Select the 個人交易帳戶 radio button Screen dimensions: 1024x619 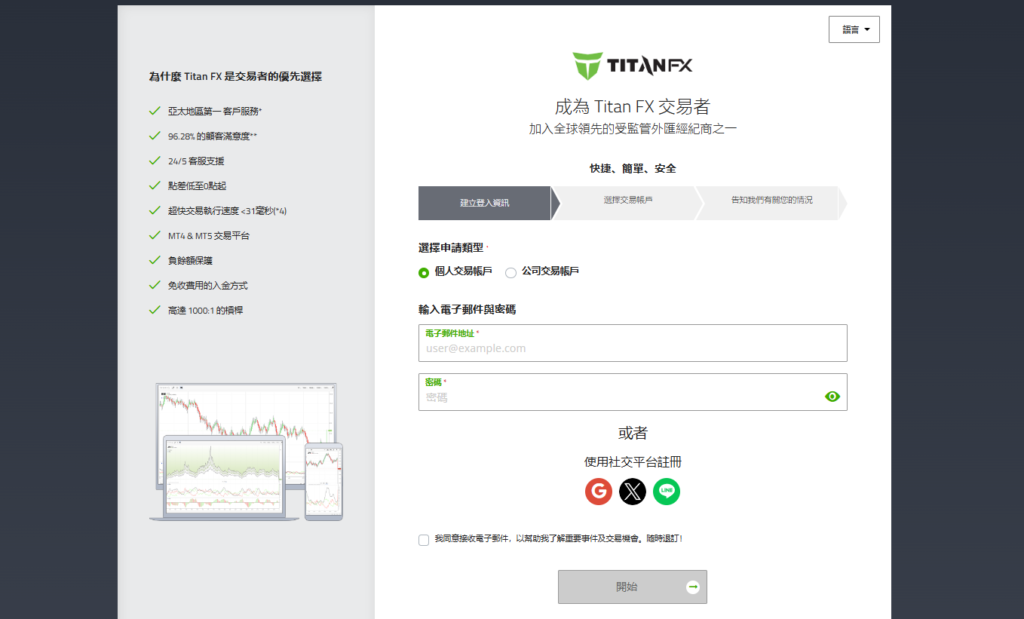coord(424,273)
